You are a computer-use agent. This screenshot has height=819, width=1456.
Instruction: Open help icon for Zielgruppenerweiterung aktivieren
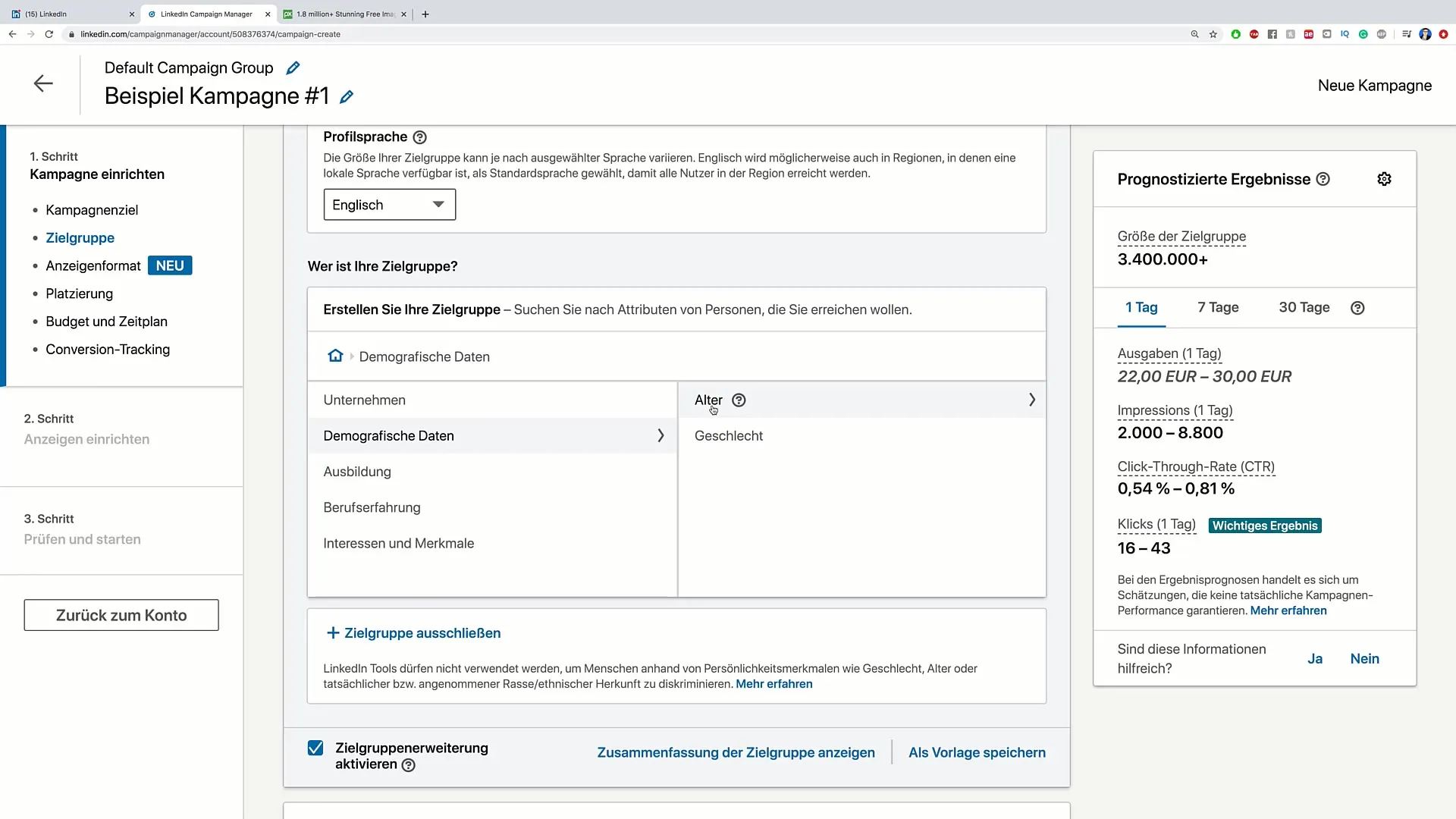408,765
